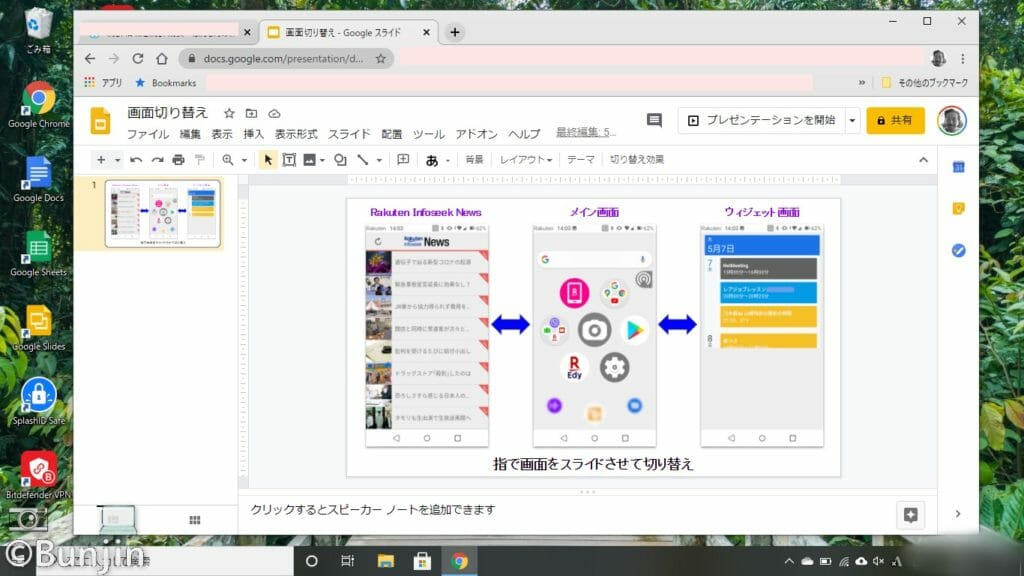Image resolution: width=1024 pixels, height=576 pixels.
Task: Go back in browser history
Action: point(90,59)
